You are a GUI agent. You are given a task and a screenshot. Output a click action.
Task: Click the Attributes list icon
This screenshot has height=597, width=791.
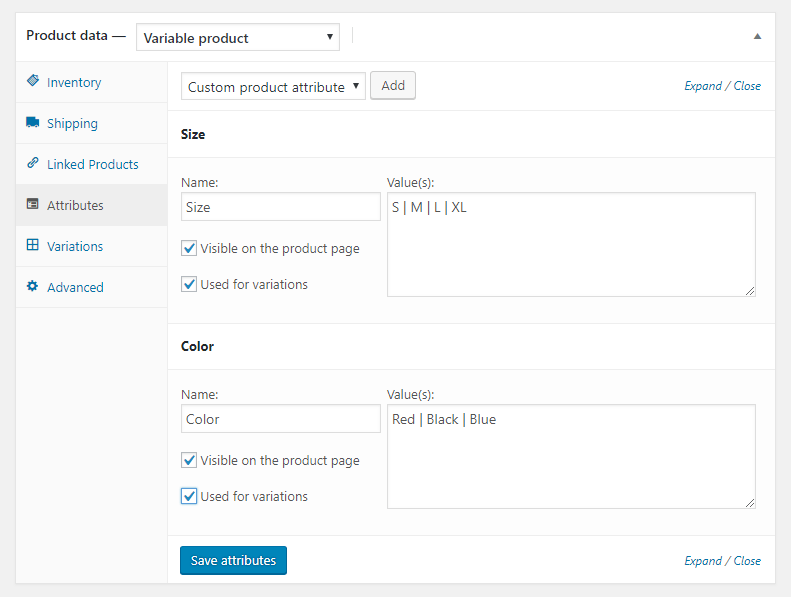33,204
